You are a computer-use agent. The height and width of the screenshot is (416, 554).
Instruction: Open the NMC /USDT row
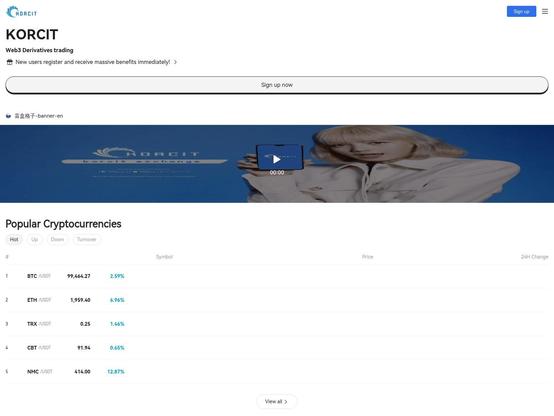277,372
